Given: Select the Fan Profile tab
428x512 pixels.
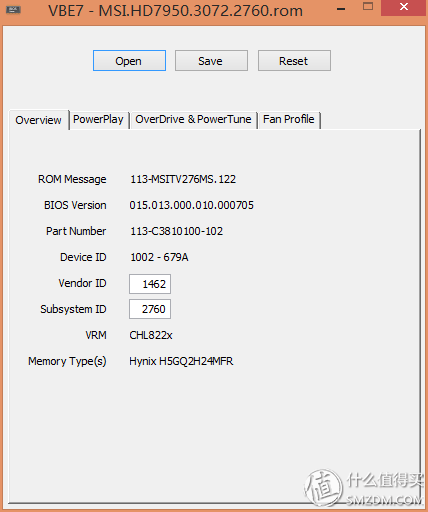Looking at the screenshot, I should click(289, 119).
